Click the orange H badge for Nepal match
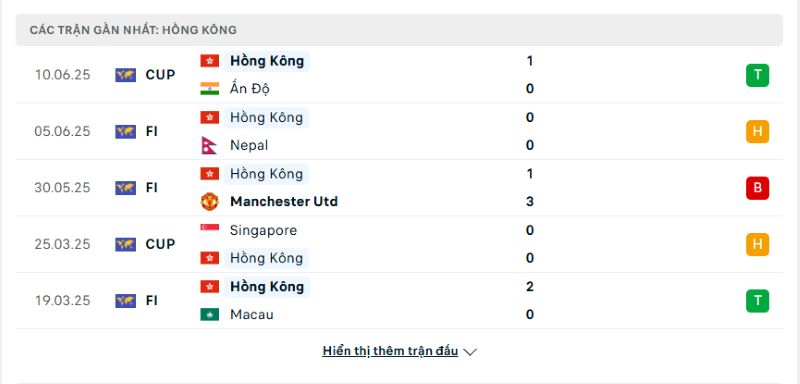 757,132
